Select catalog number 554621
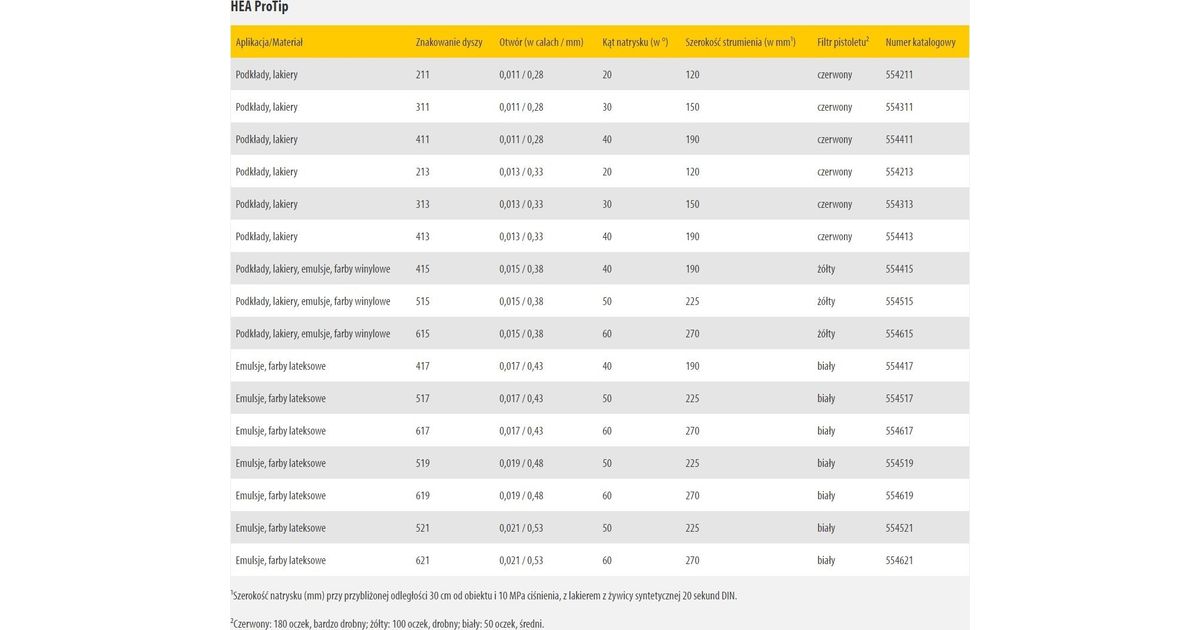The image size is (1200, 630). point(899,561)
